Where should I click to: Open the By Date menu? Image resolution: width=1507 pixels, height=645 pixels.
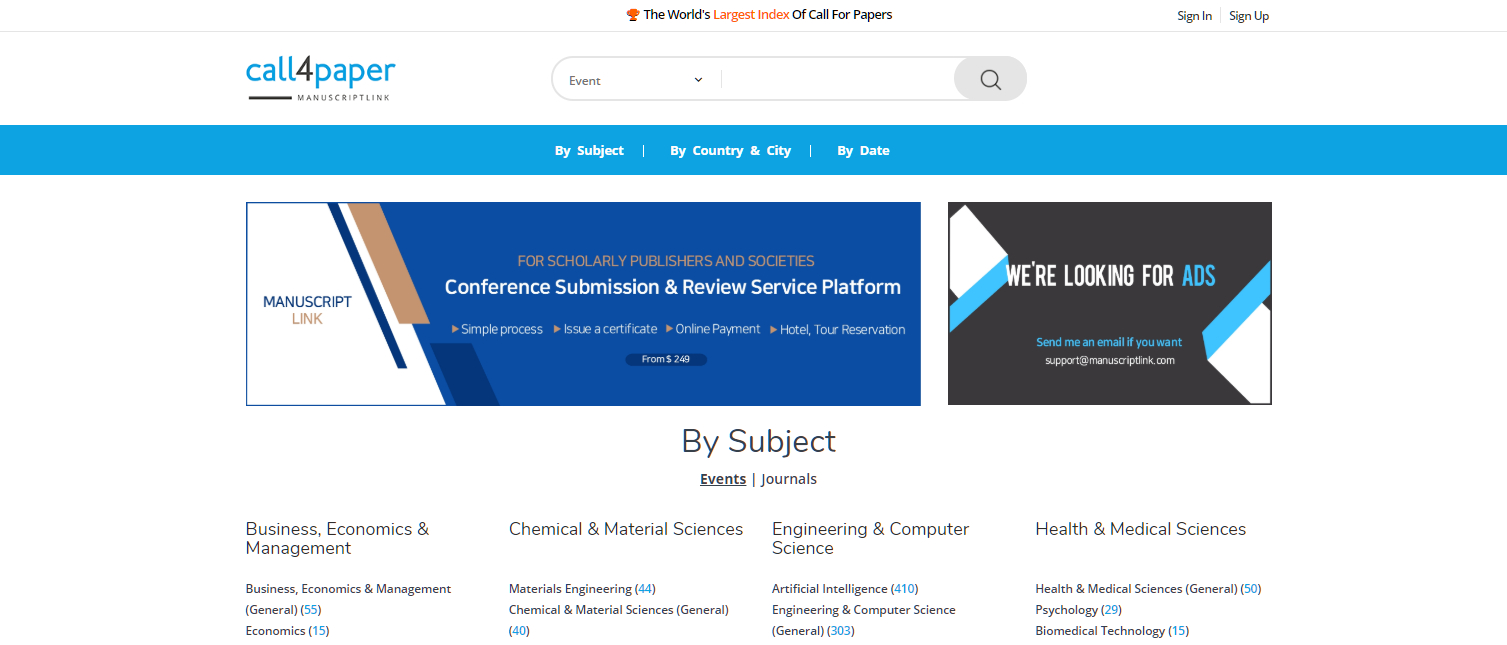pos(863,151)
